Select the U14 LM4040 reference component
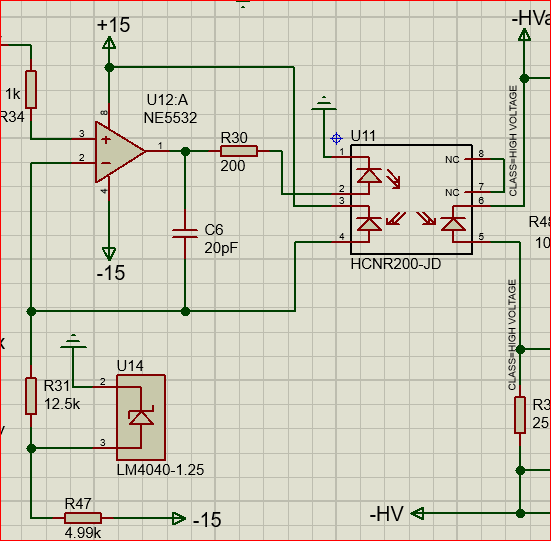 (x=141, y=417)
